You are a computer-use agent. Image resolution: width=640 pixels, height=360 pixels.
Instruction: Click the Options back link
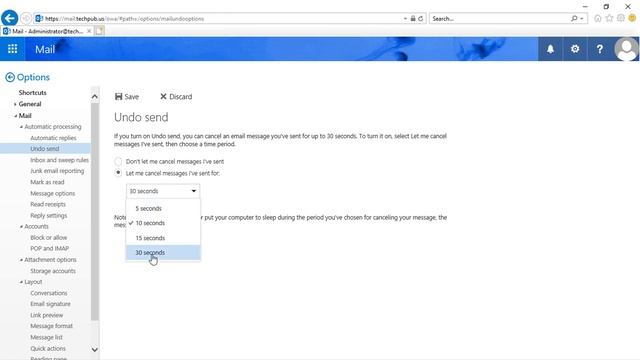click(33, 77)
